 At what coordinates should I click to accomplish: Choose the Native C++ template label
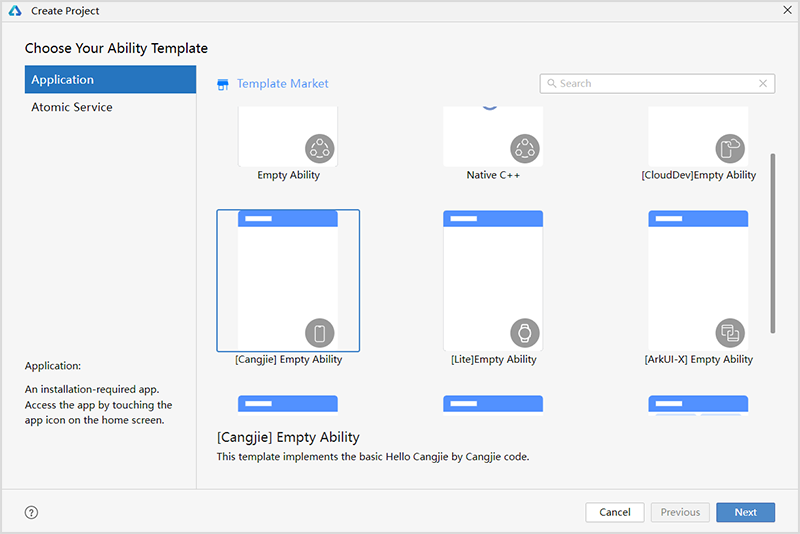493,175
